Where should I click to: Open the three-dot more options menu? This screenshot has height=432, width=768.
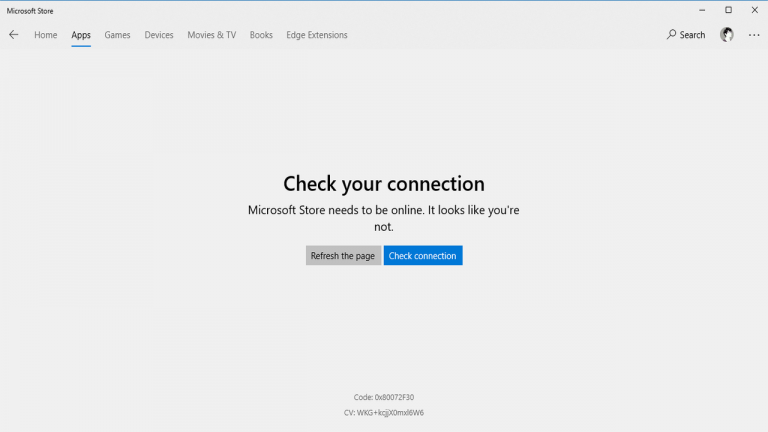pyautogui.click(x=754, y=35)
